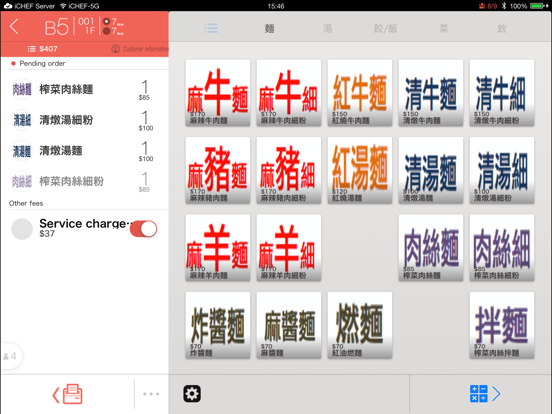Select the 清燉湯細粉 pending order row
552x414 pixels.
click(x=84, y=120)
